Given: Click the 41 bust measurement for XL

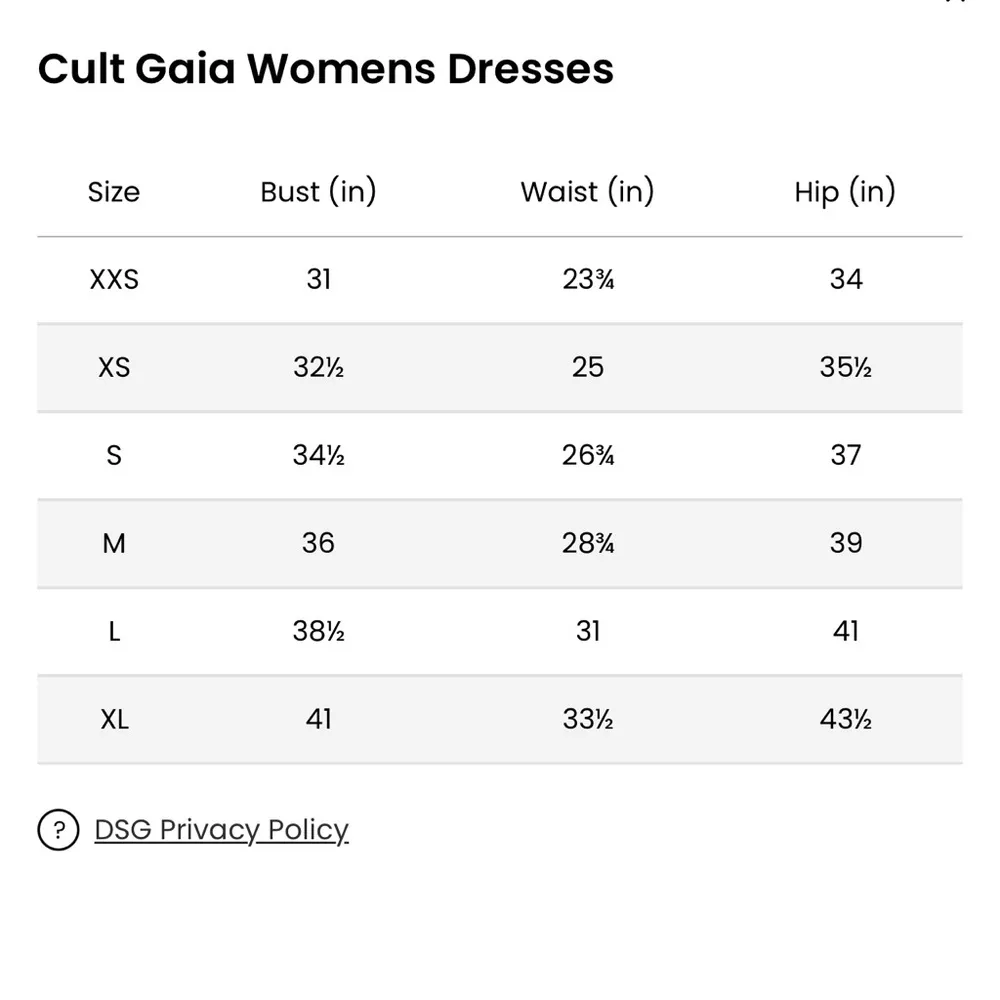Looking at the screenshot, I should click(318, 720).
